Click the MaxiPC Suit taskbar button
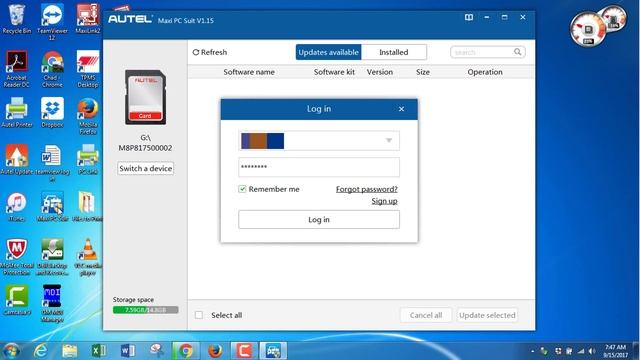The height and width of the screenshot is (360, 640). (x=273, y=351)
